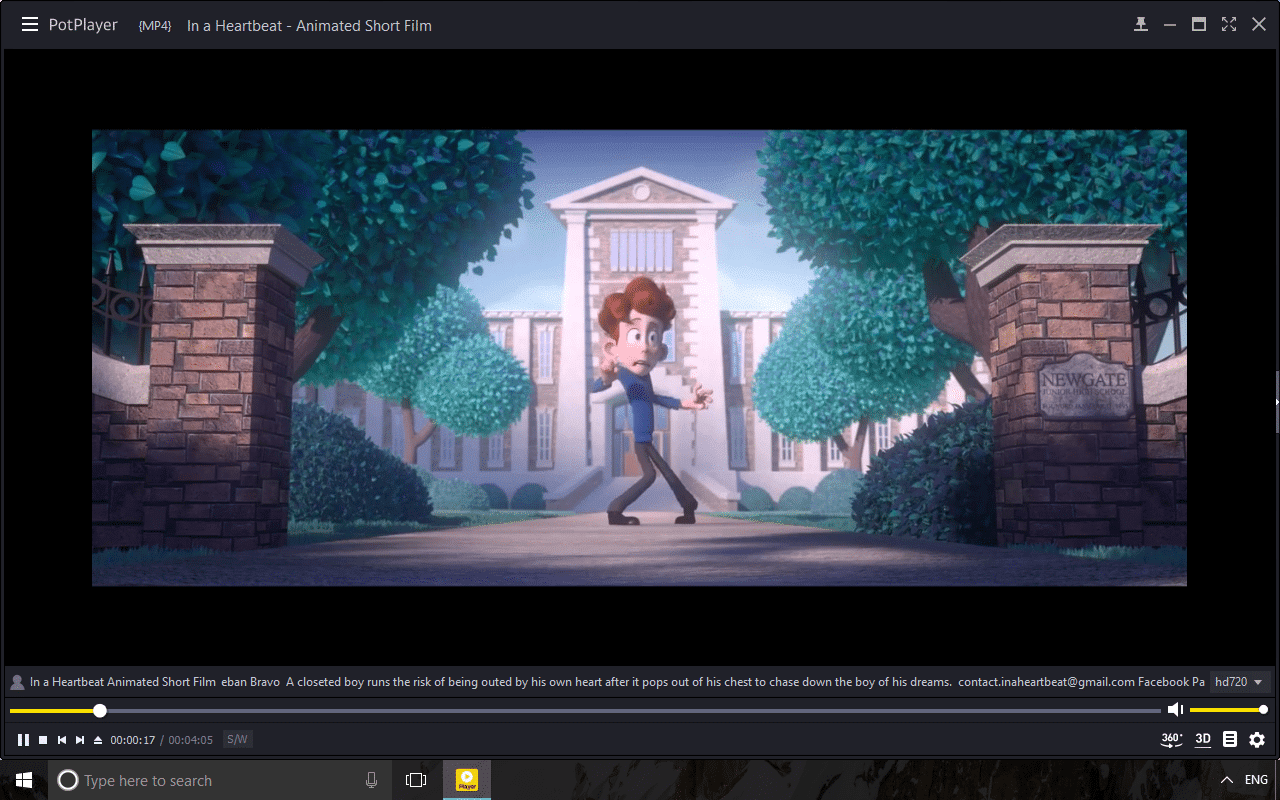Click the current time 00:00:17

coord(133,741)
